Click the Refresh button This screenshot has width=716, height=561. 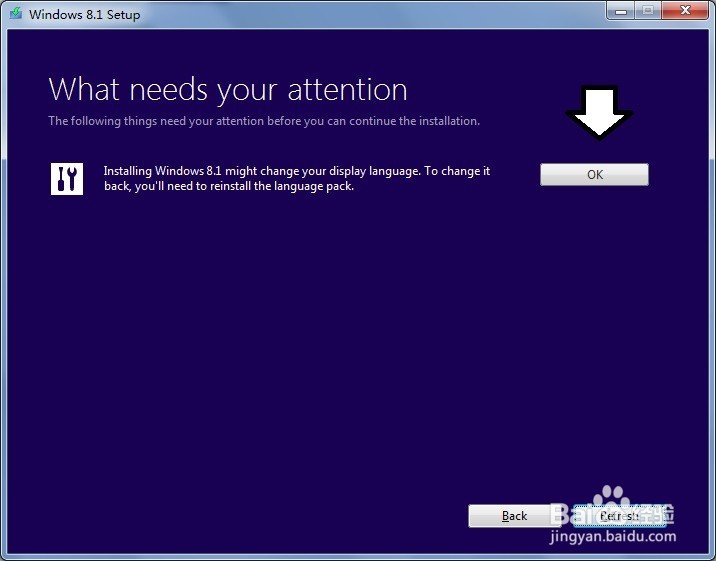tap(619, 516)
